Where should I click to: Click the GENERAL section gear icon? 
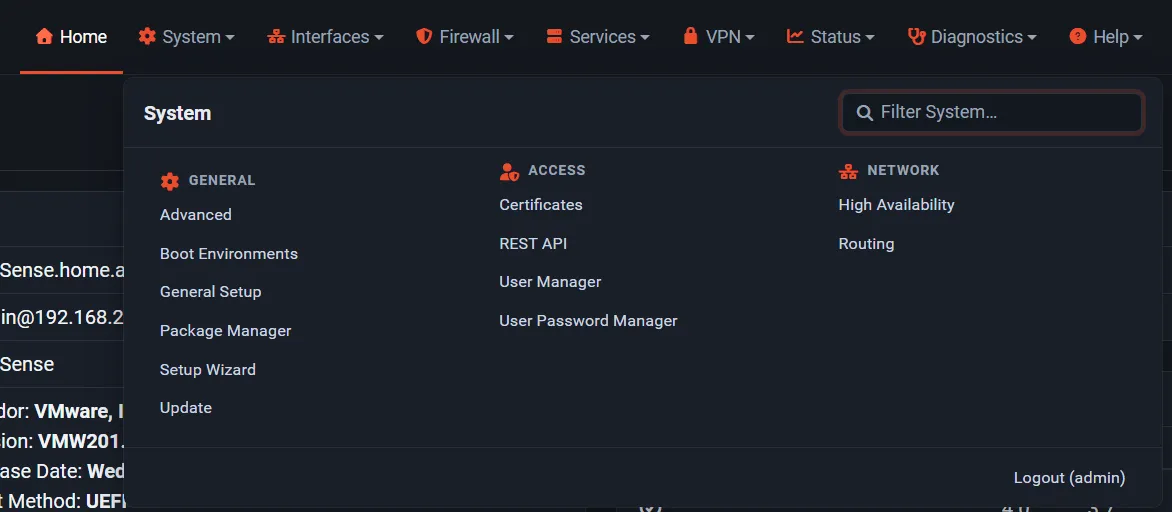170,181
